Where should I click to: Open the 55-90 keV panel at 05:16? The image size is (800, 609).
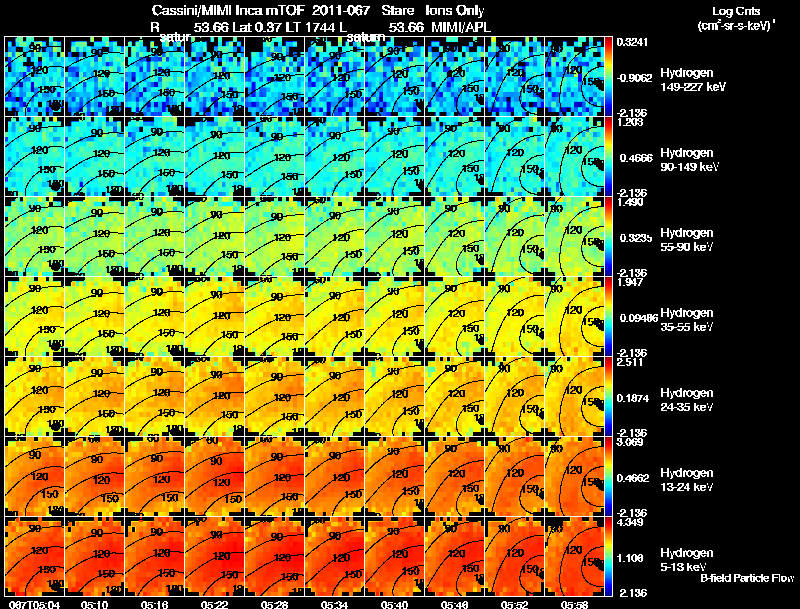pos(154,236)
